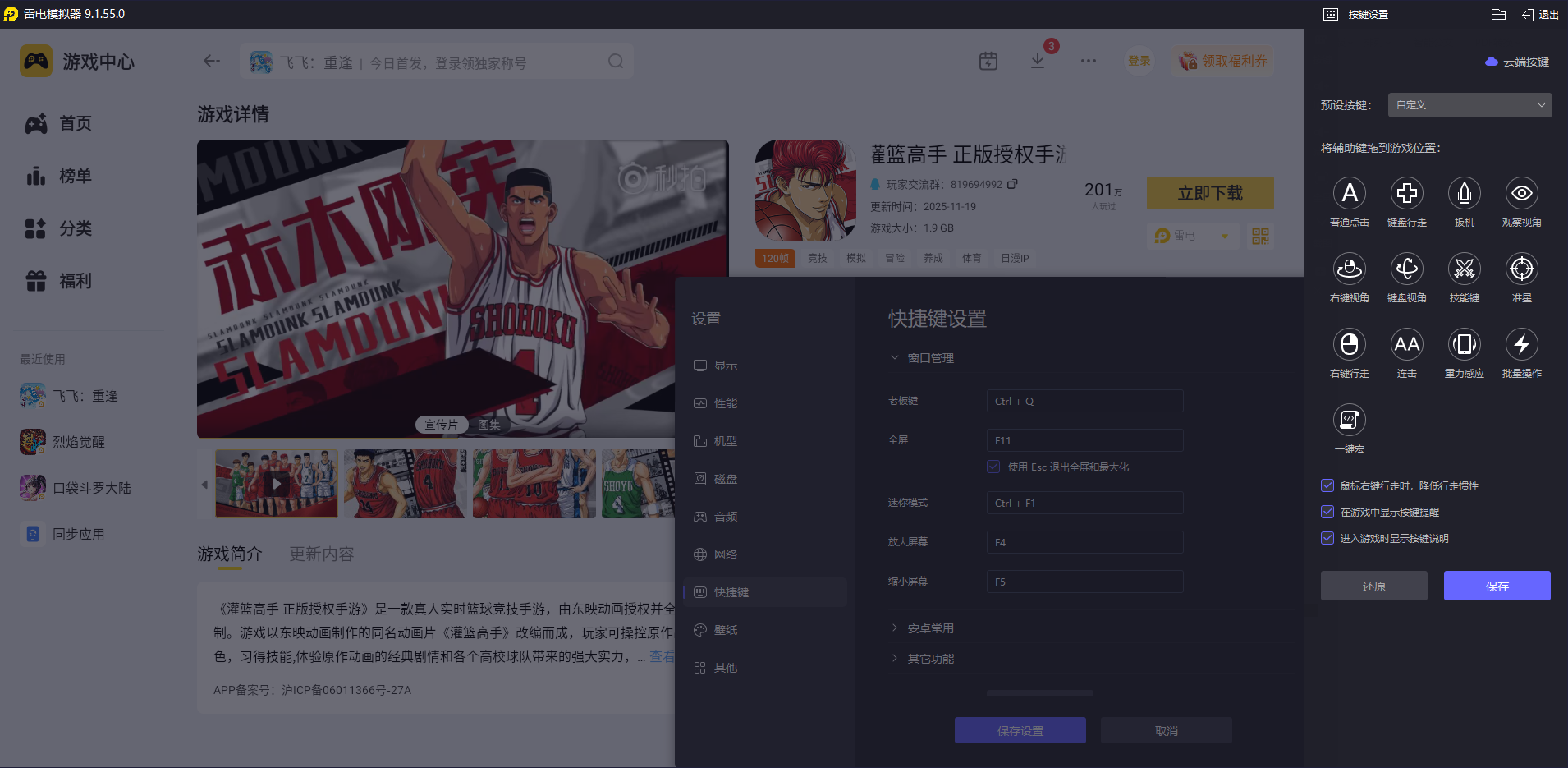The height and width of the screenshot is (768, 1568).
Task: Select the 准星 crosshair aiming icon
Action: [x=1521, y=269]
